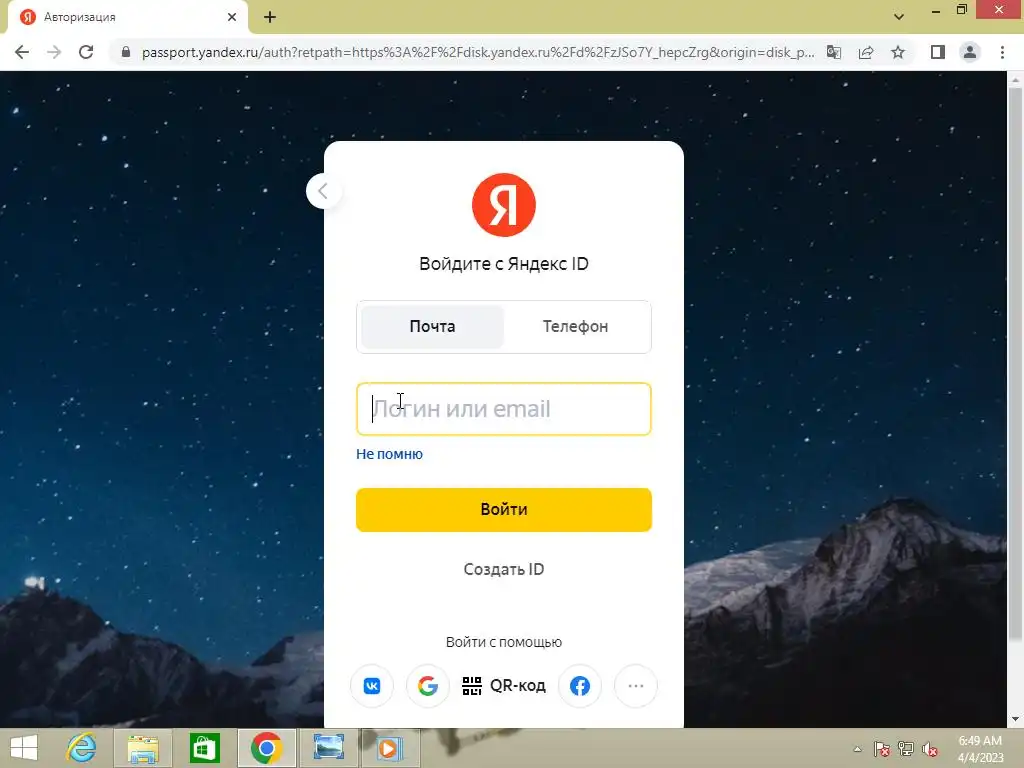Select the Почта tab

click(432, 327)
